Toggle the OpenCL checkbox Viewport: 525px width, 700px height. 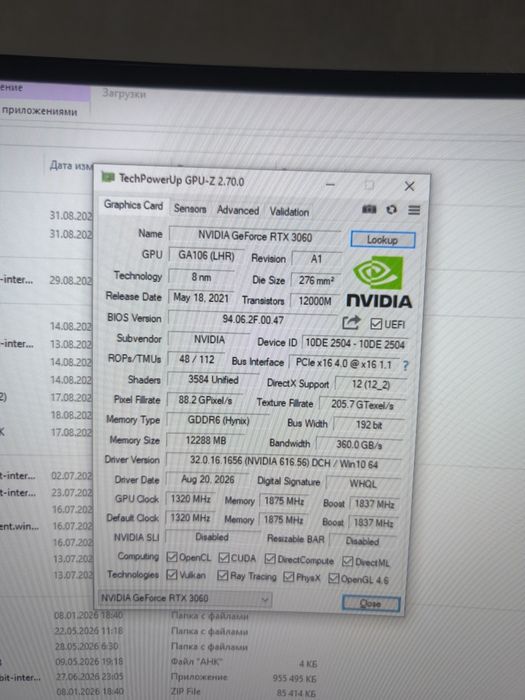point(172,557)
